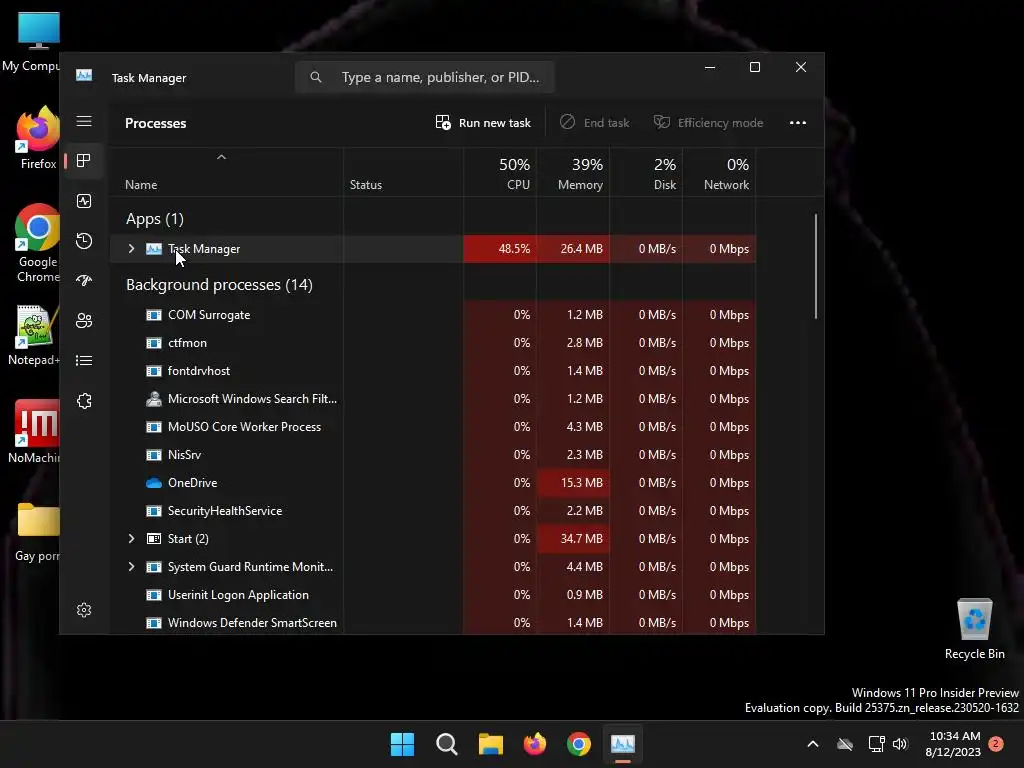Viewport: 1024px width, 768px height.
Task: Sort by the Memory column header
Action: point(573,173)
